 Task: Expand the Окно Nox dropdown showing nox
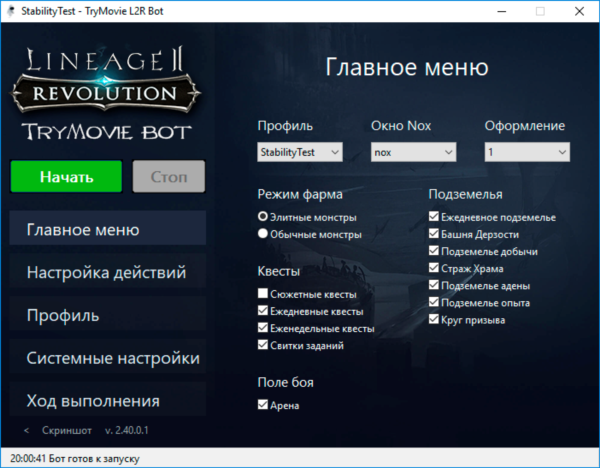tap(414, 152)
